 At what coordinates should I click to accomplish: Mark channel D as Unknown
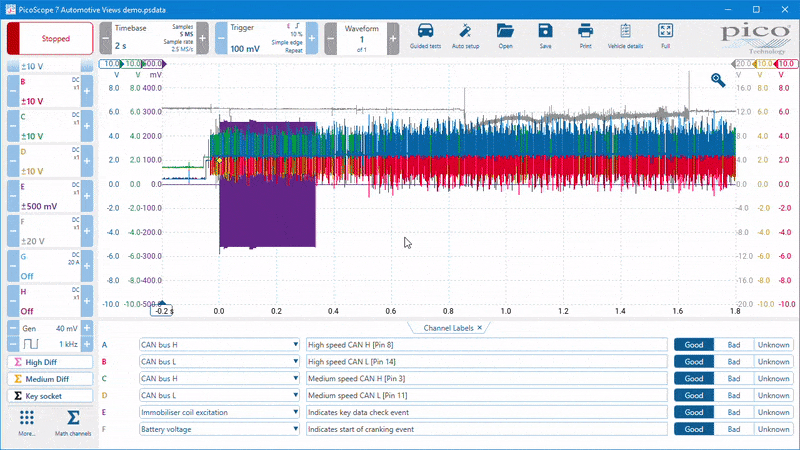click(773, 395)
